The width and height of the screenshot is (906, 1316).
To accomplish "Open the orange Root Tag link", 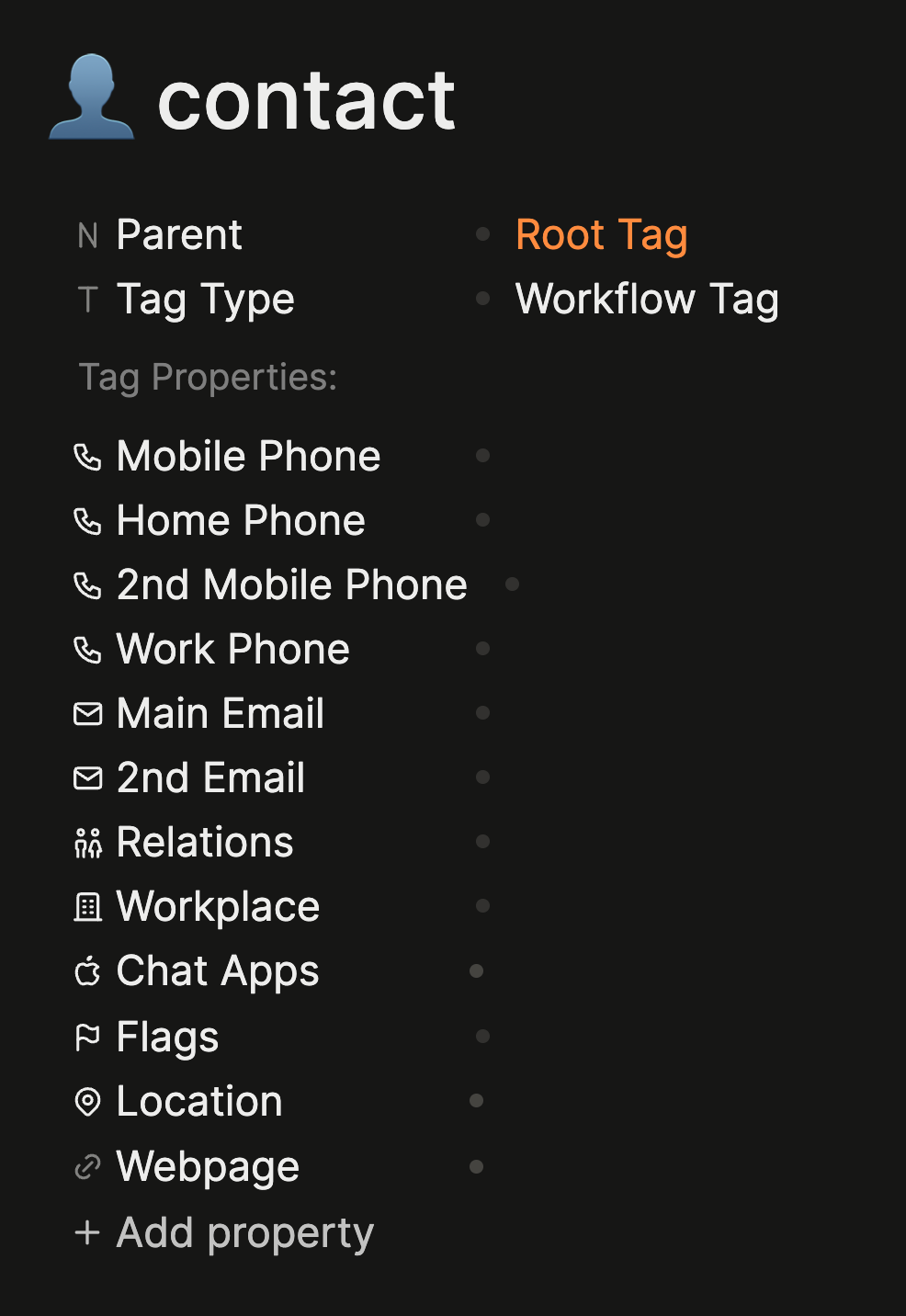I will tap(602, 235).
